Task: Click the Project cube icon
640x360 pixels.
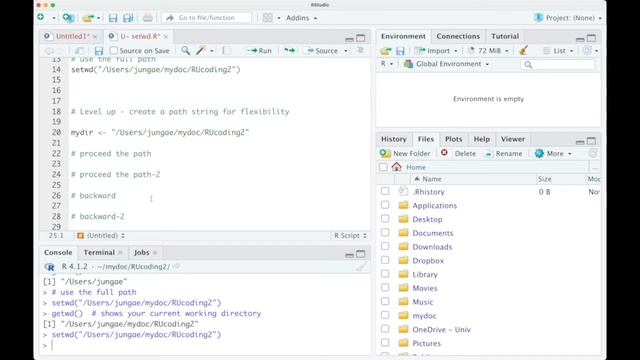Action: tap(539, 18)
